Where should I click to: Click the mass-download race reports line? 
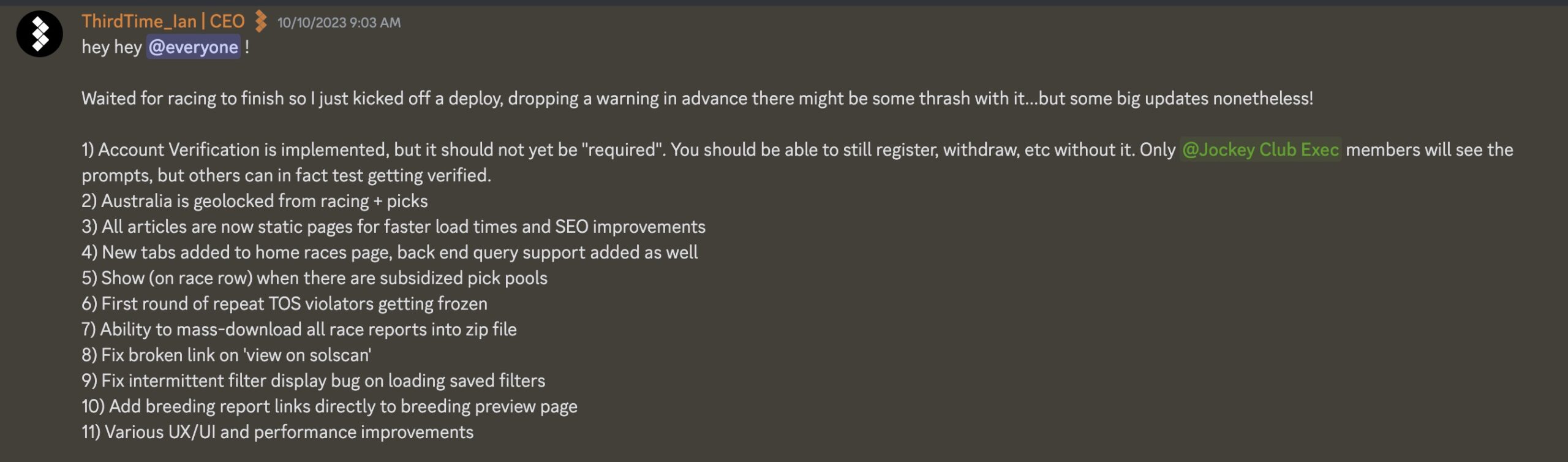point(299,330)
